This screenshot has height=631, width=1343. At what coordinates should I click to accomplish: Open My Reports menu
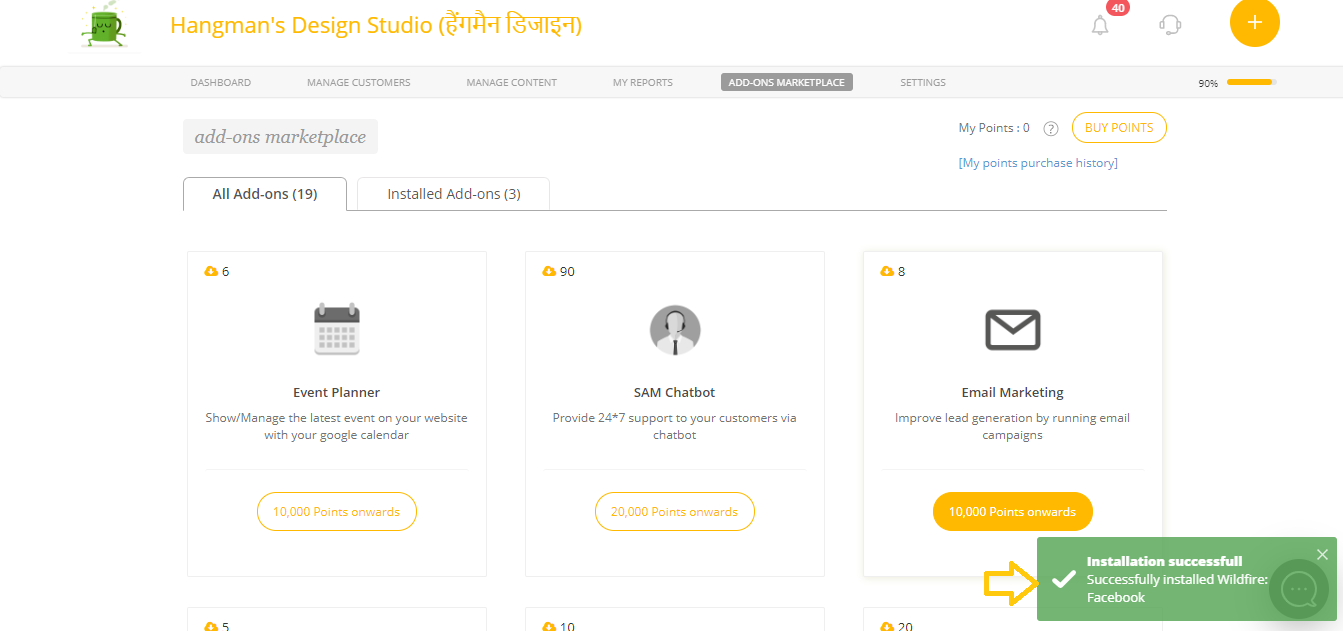[643, 82]
